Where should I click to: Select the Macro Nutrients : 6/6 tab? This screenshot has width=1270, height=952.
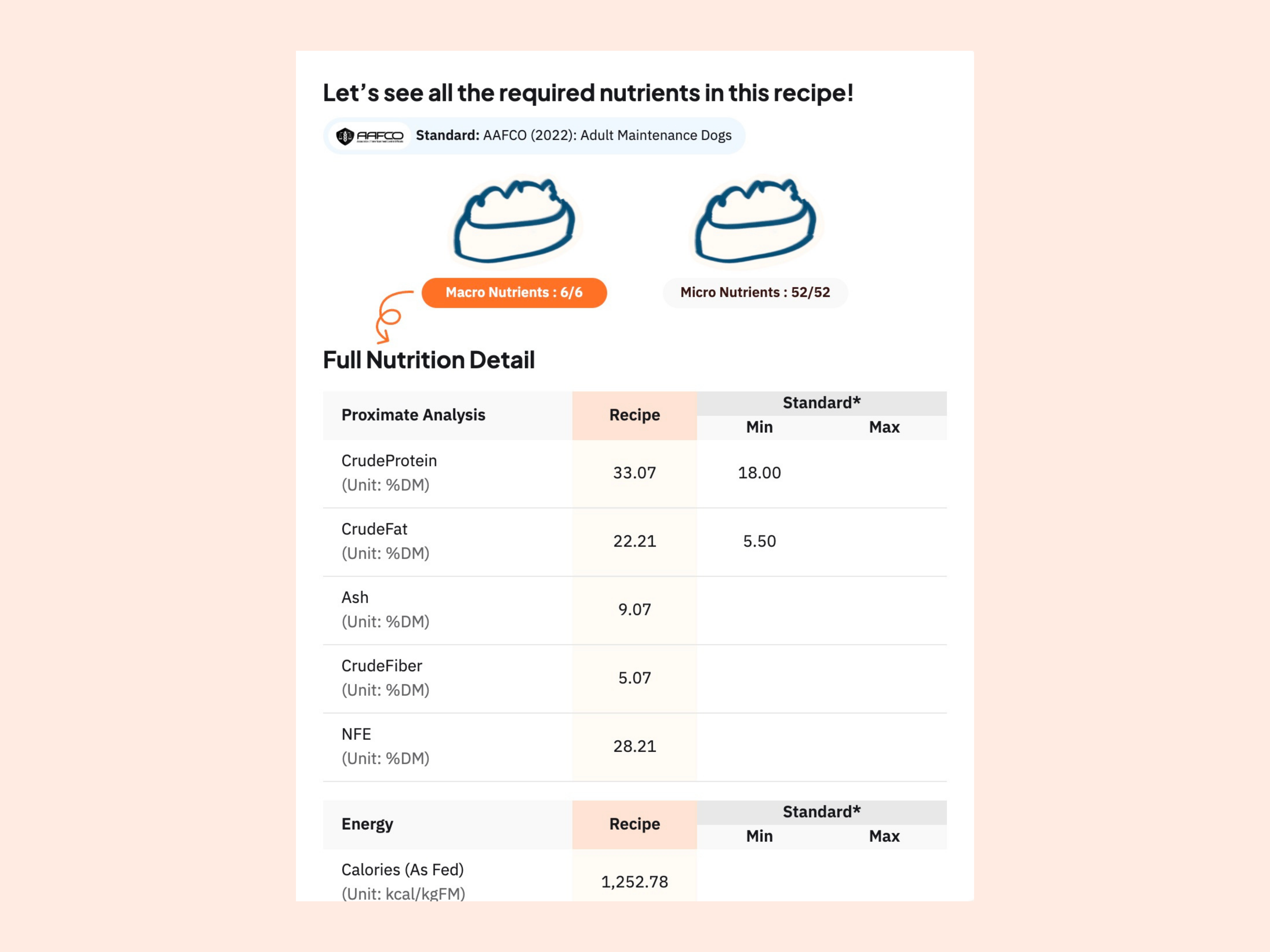(x=514, y=293)
